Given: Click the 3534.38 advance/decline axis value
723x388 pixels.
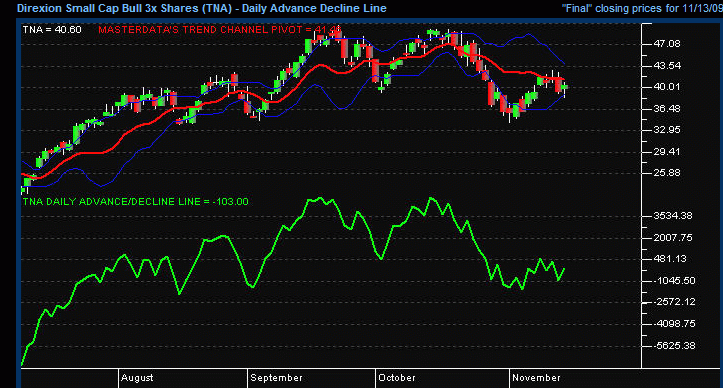Looking at the screenshot, I should (x=673, y=215).
